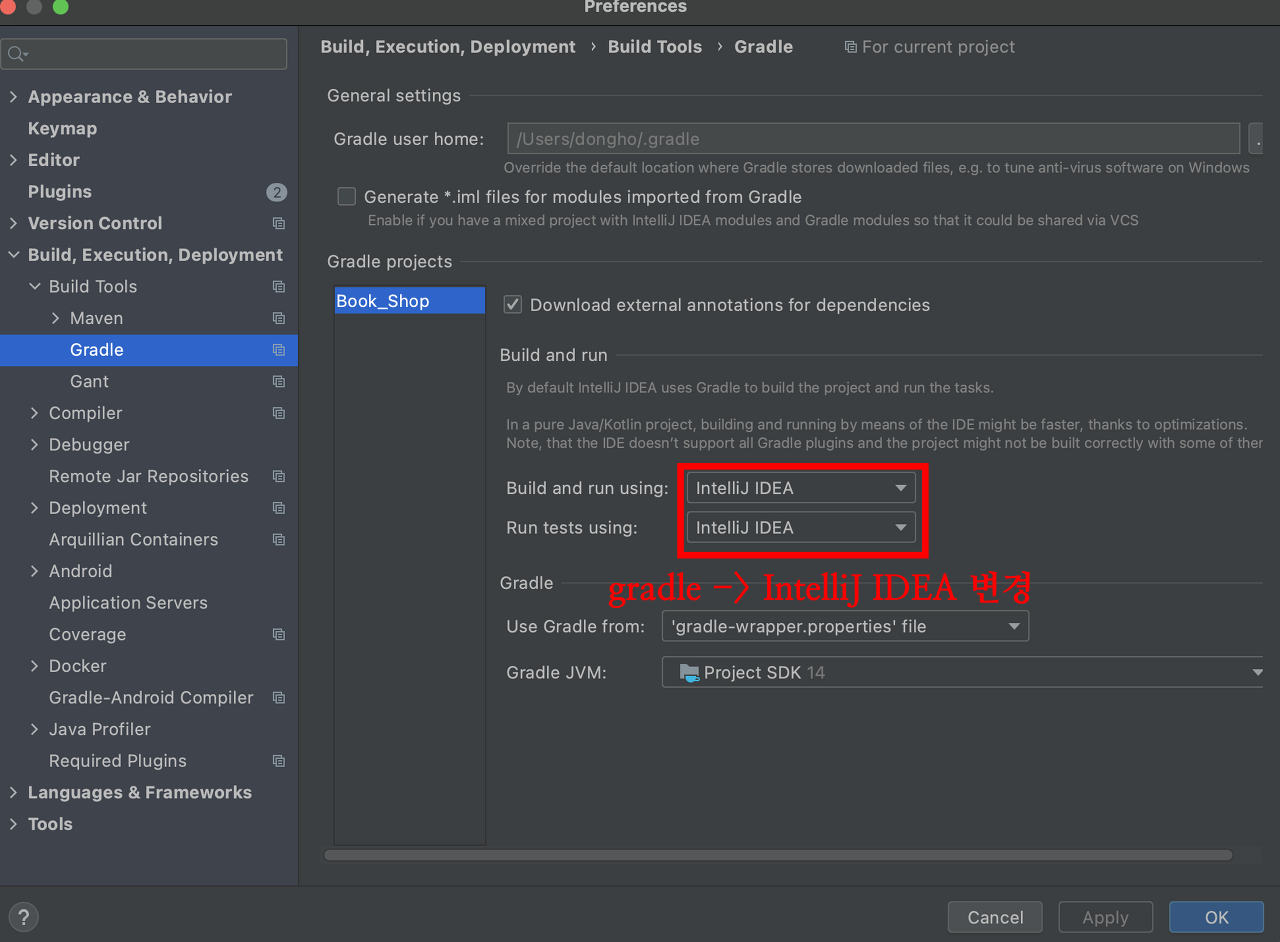Open the Gradle JVM dropdown
The image size is (1280, 942).
[962, 673]
